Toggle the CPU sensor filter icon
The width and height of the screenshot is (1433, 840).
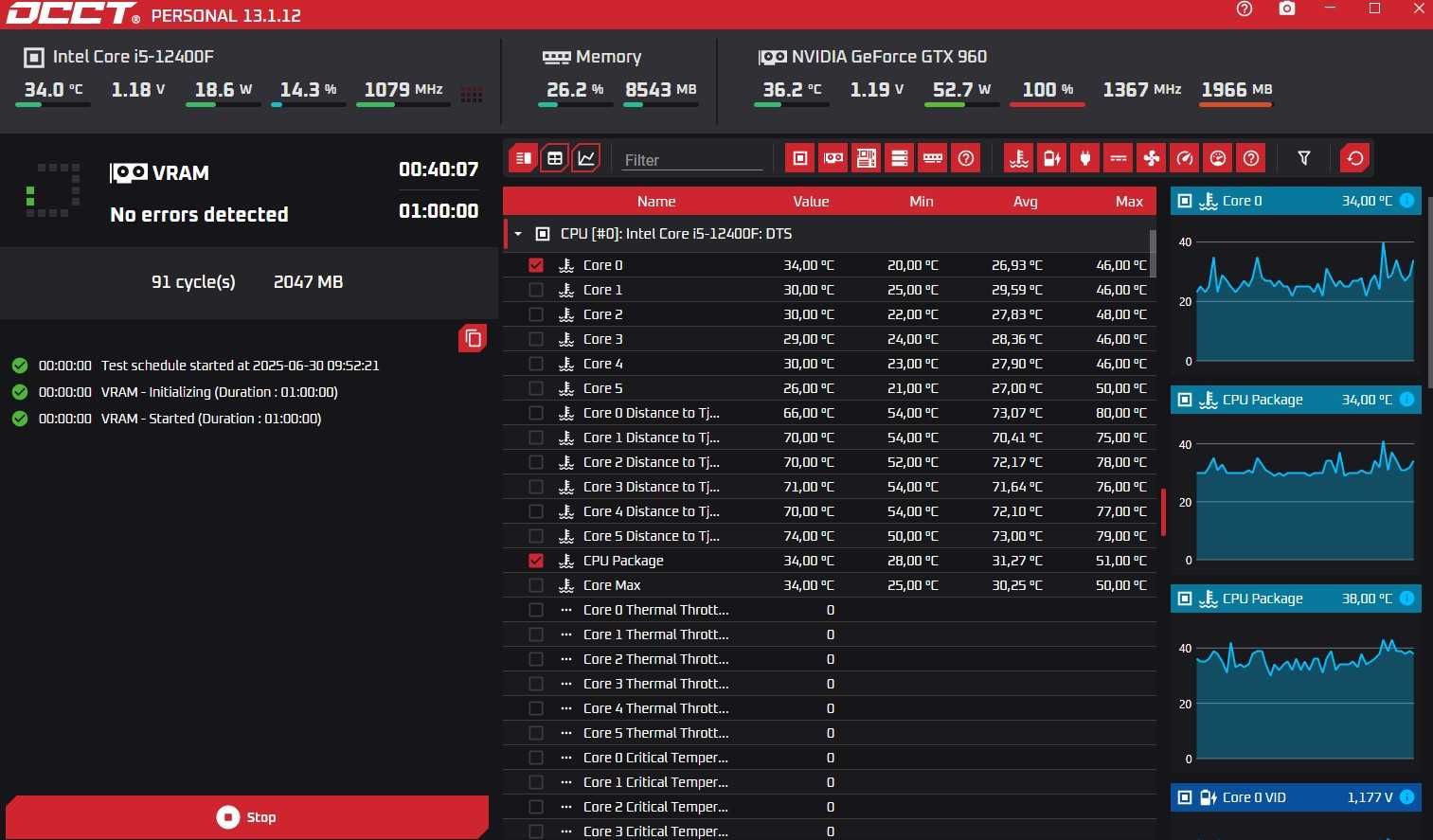pos(800,158)
